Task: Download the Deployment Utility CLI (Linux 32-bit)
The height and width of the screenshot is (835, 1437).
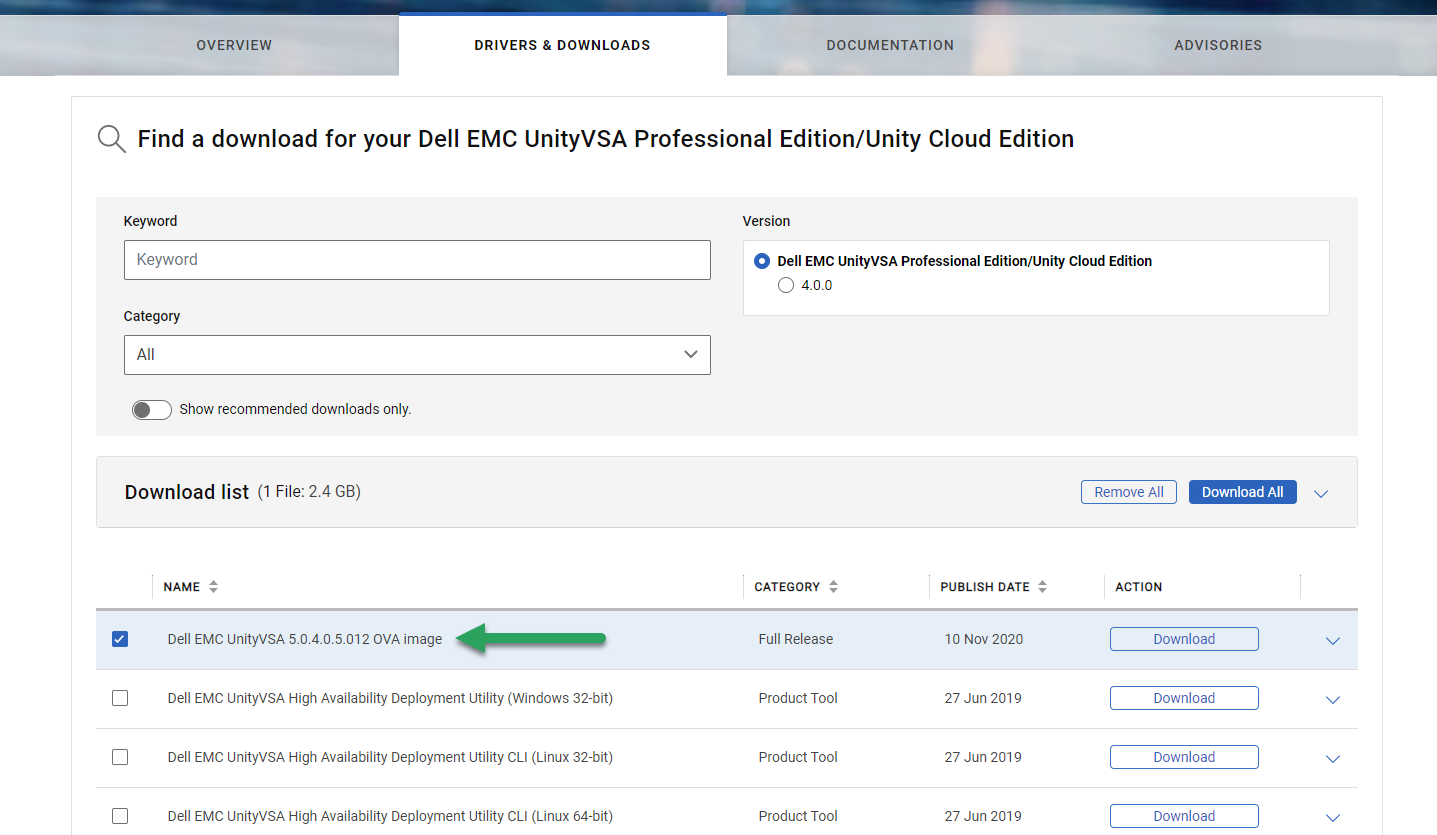Action: coord(1184,757)
